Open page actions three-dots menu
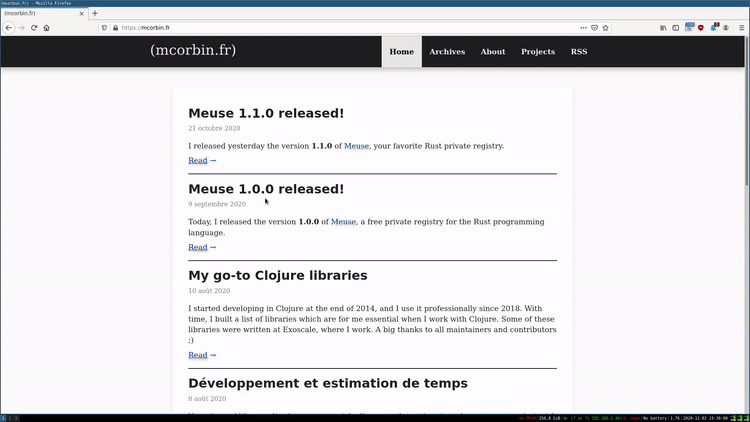 tap(583, 28)
